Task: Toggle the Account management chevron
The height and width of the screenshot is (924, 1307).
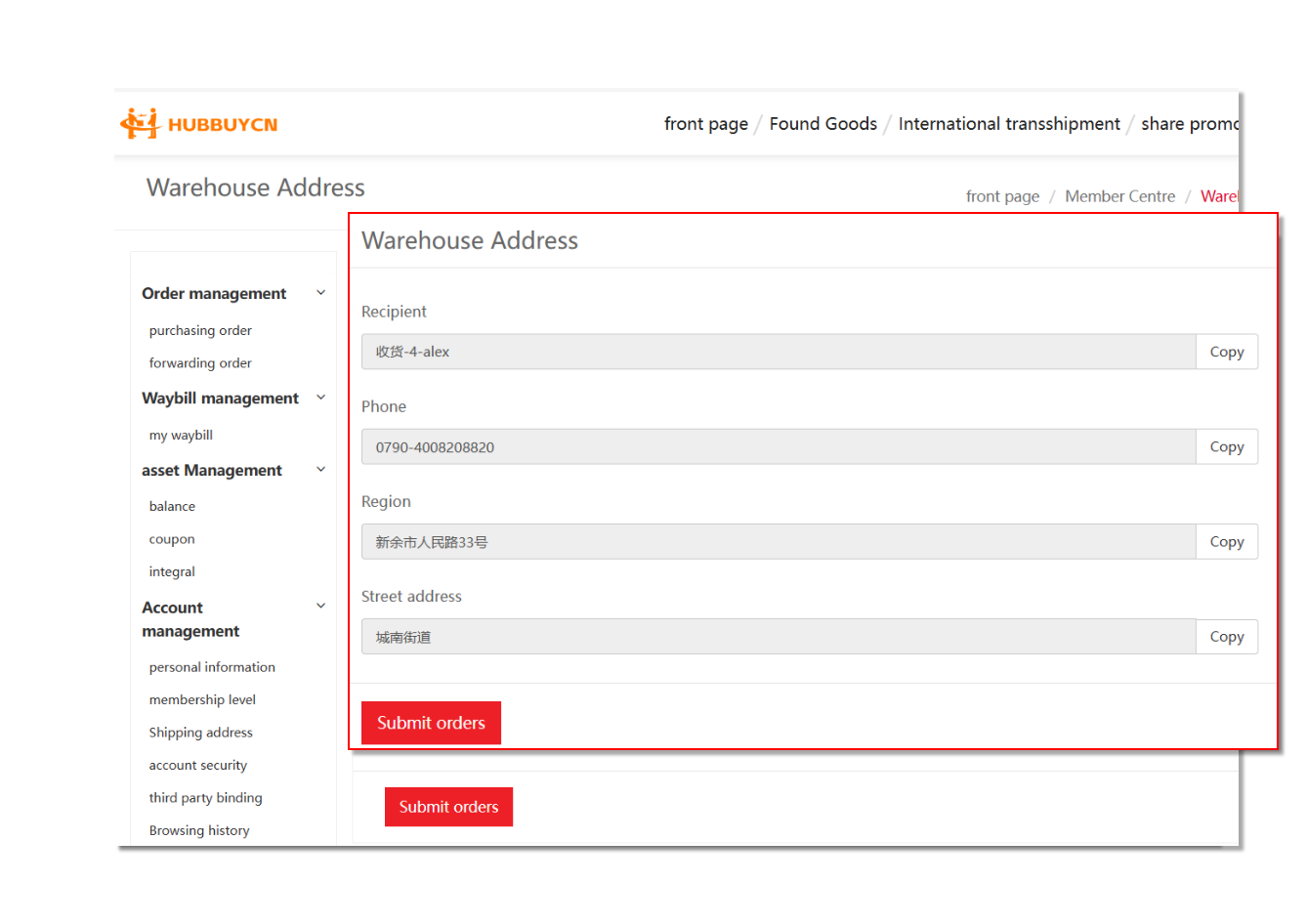Action: pos(320,607)
